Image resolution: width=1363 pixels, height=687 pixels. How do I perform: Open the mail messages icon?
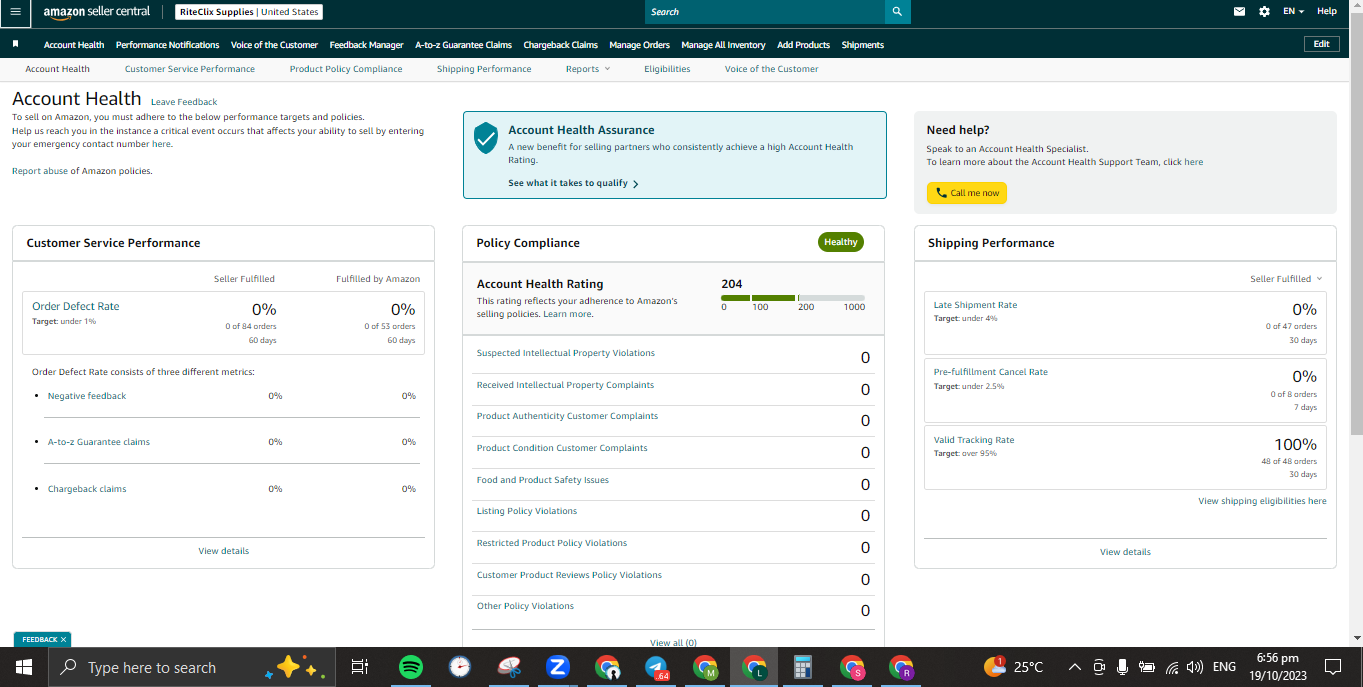1240,12
